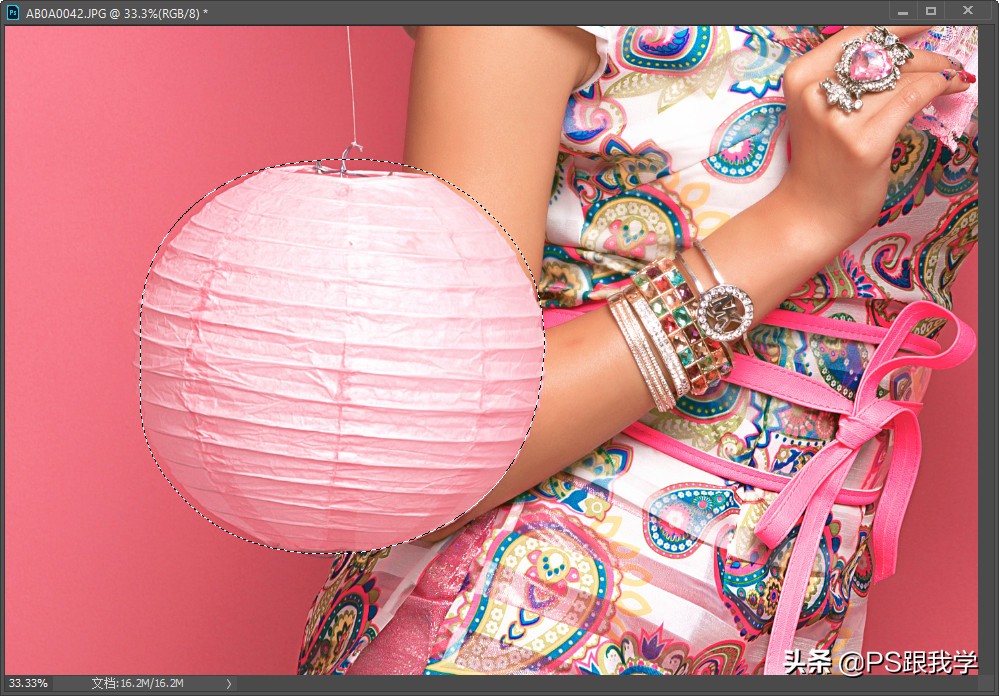Close the AB0A0042.JPG document window
The height and width of the screenshot is (696, 999).
pos(968,10)
